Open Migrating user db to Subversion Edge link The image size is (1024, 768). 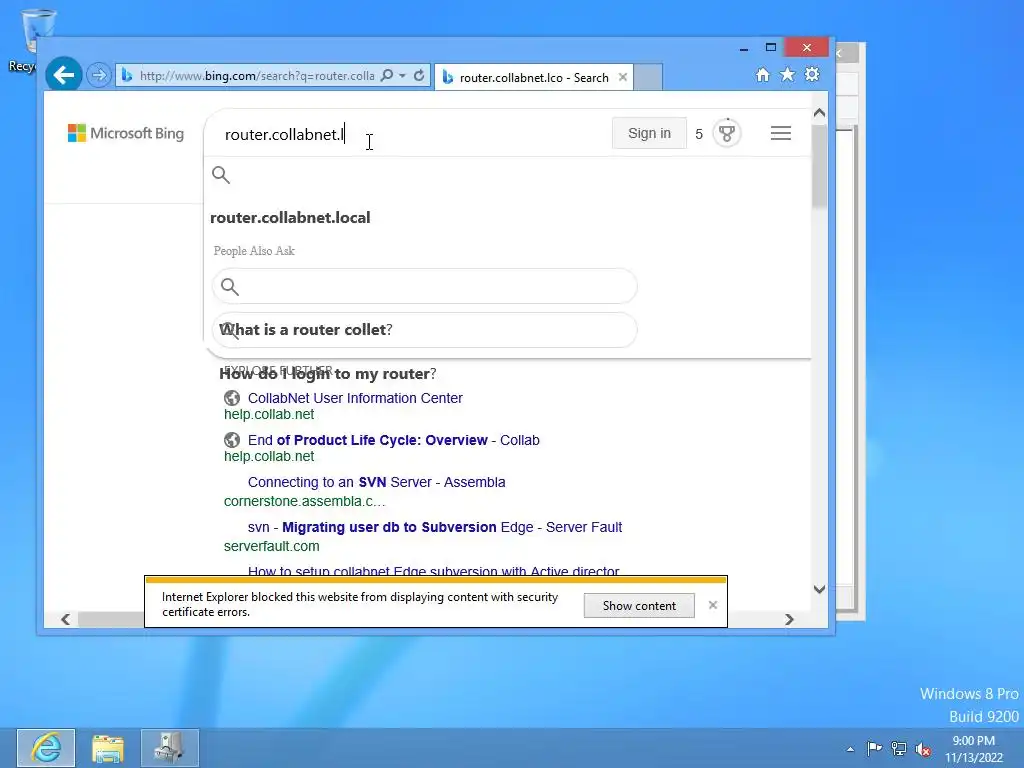(x=435, y=527)
